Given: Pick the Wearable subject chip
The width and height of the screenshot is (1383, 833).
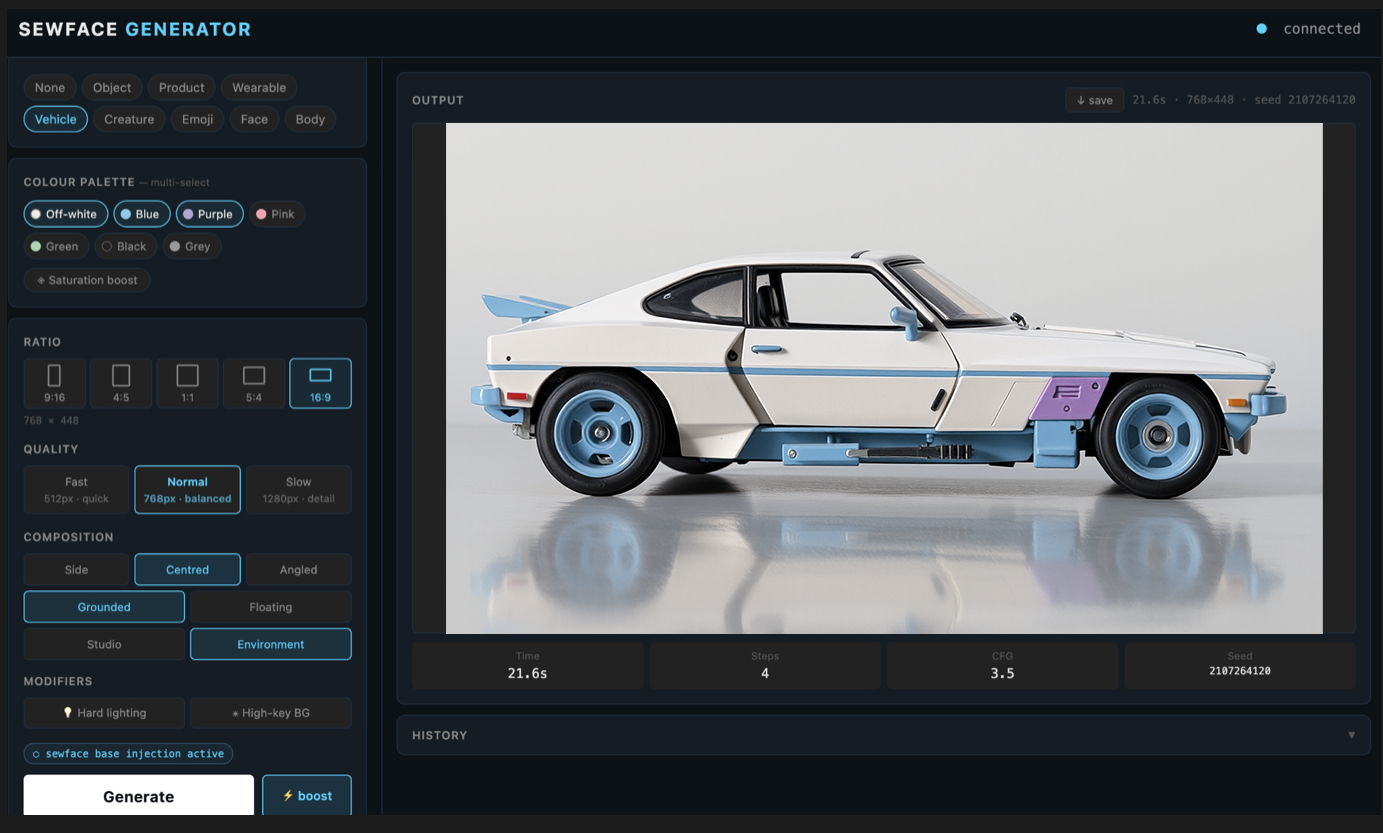Looking at the screenshot, I should (259, 88).
